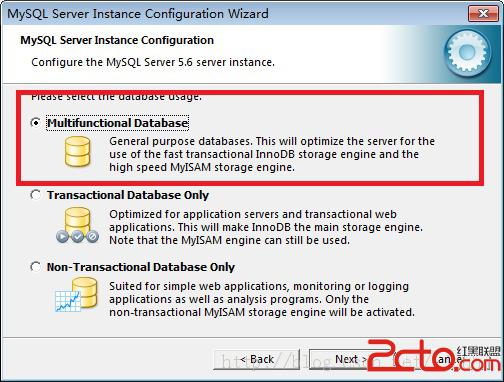This screenshot has width=504, height=382.
Task: Close the Configuration Wizard window with the X
Action: pos(483,14)
